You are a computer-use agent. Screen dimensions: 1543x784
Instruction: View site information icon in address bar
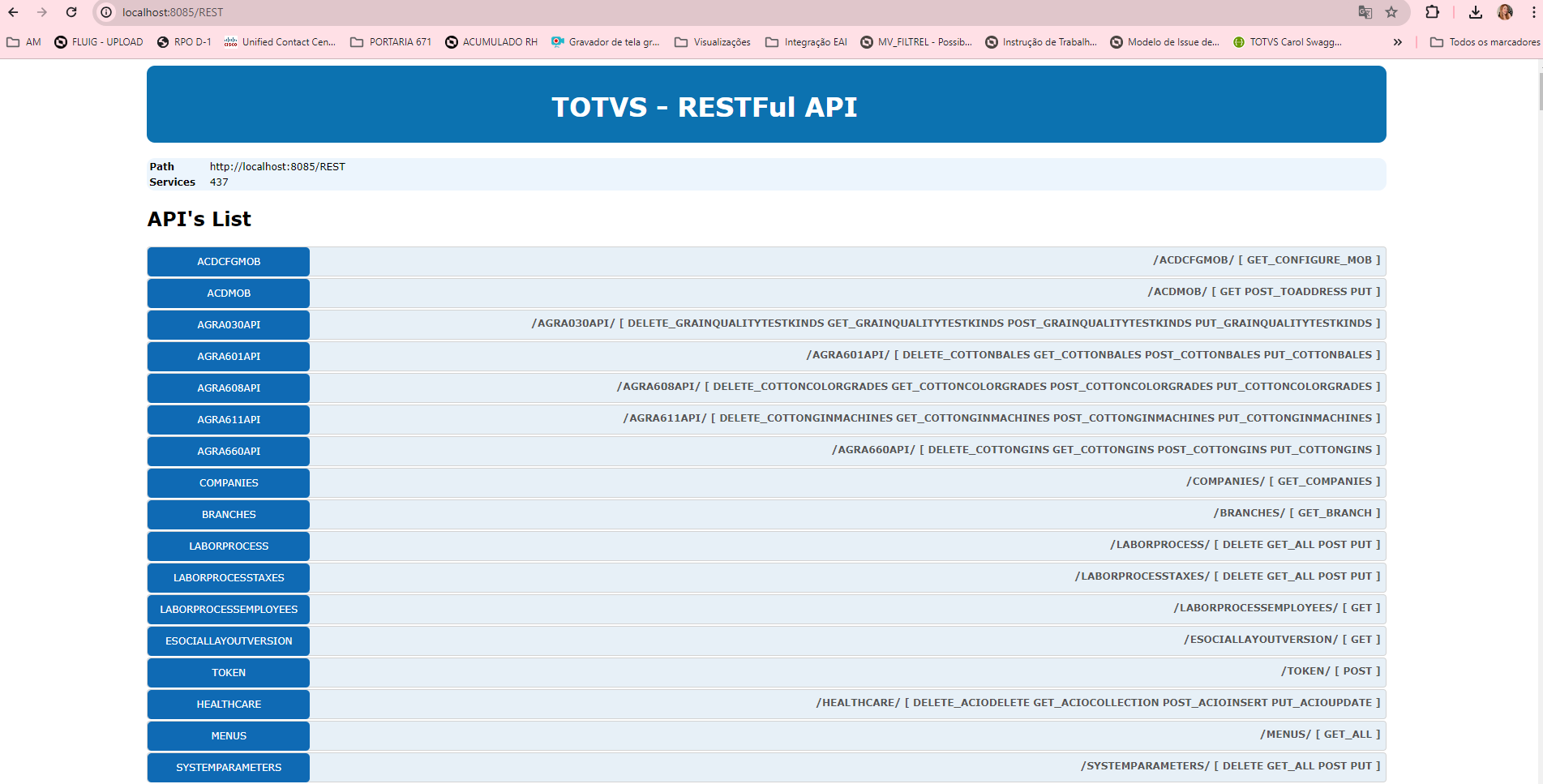point(106,12)
